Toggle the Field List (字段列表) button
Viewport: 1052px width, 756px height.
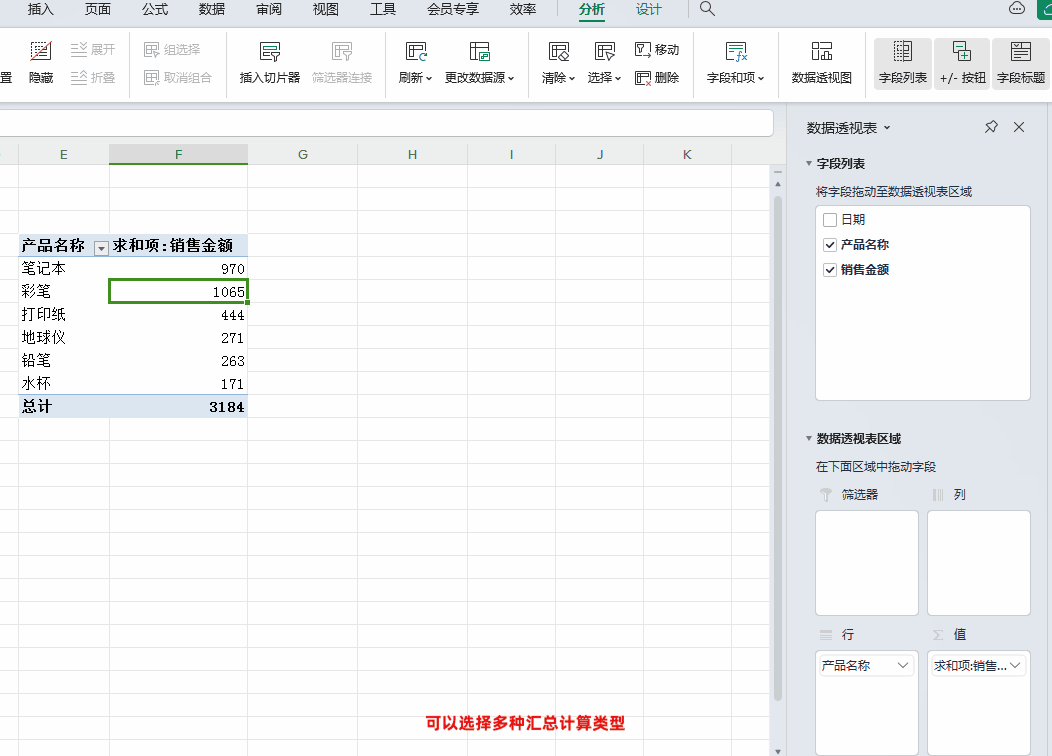pyautogui.click(x=903, y=63)
